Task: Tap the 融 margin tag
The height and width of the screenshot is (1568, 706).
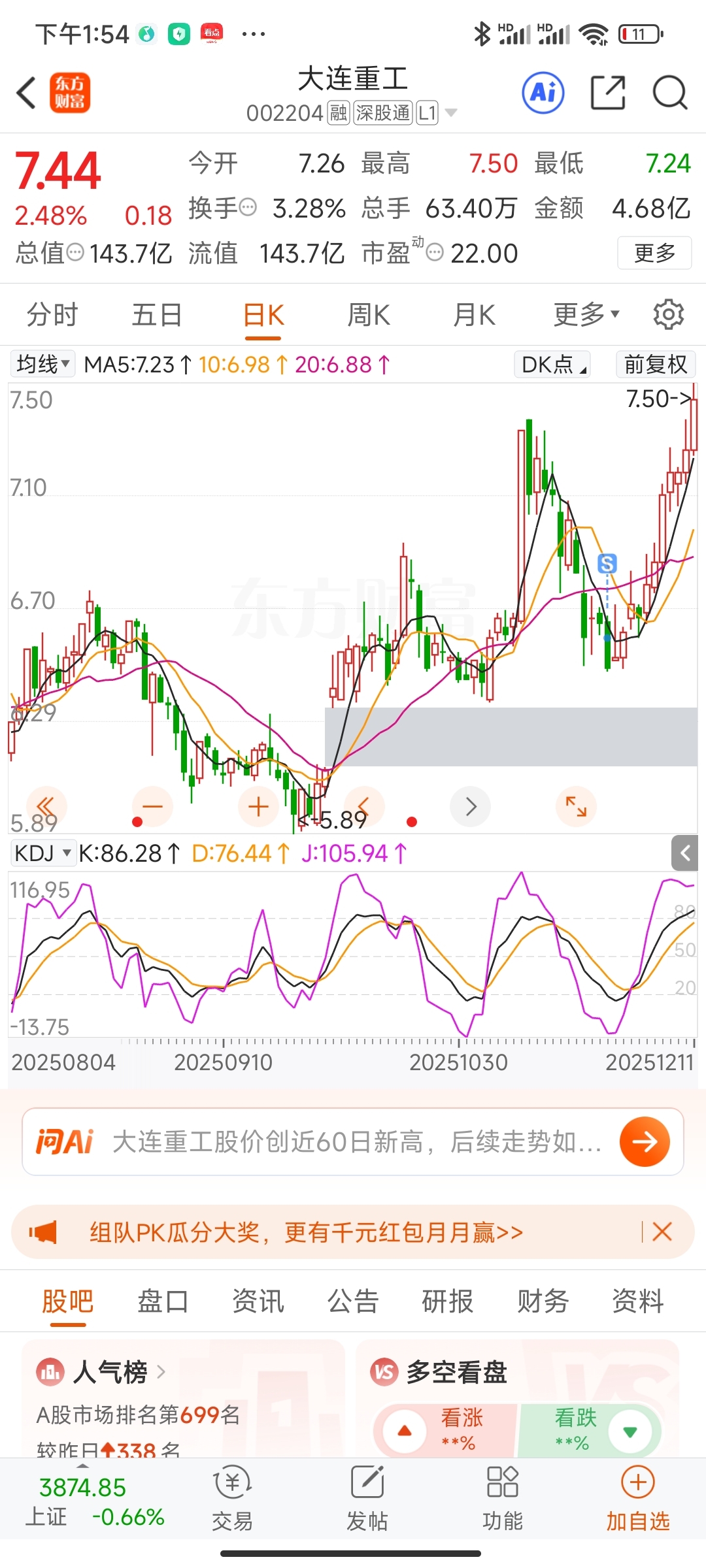Action: click(339, 113)
